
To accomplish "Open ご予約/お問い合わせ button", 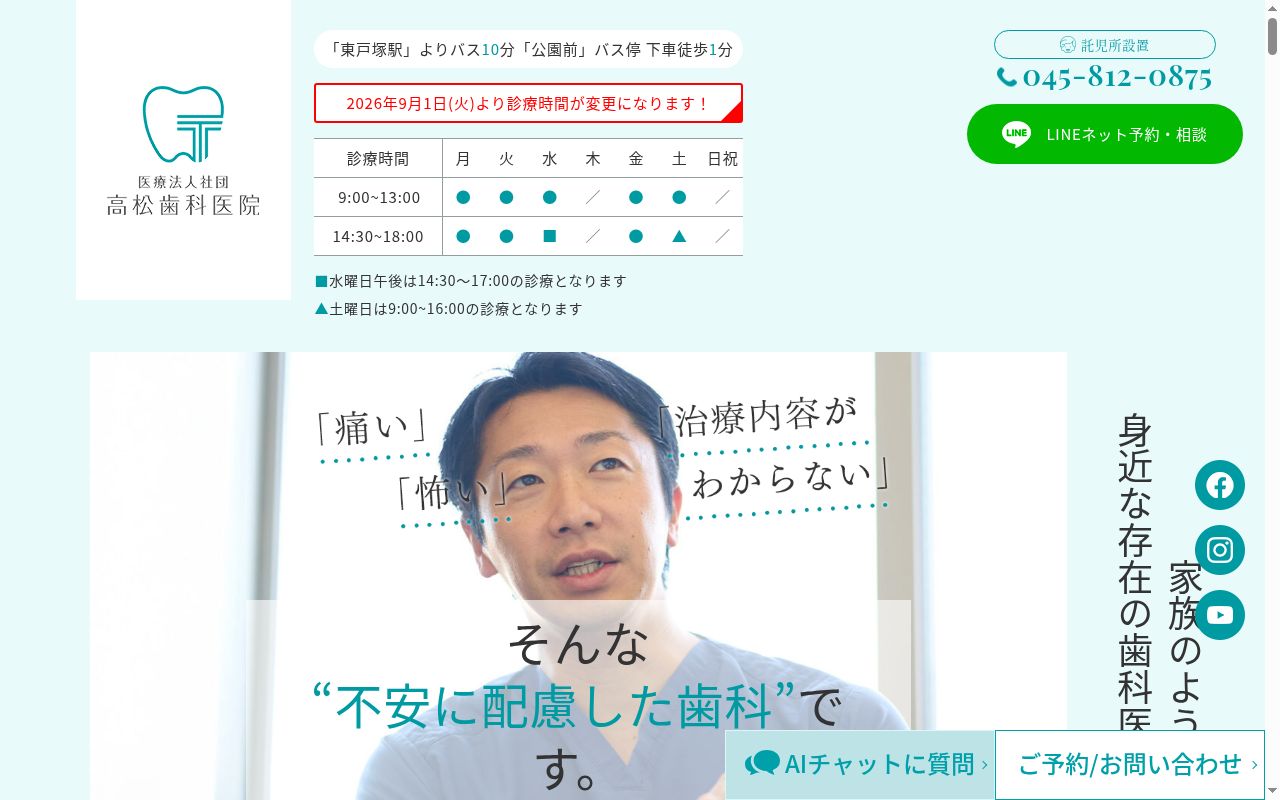I will tap(1130, 765).
